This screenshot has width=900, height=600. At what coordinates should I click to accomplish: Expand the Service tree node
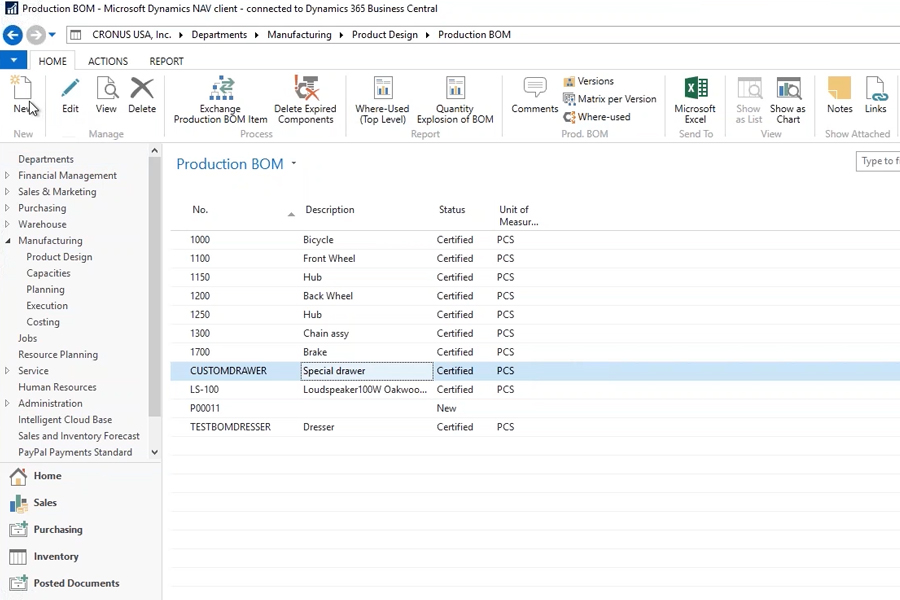[7, 371]
